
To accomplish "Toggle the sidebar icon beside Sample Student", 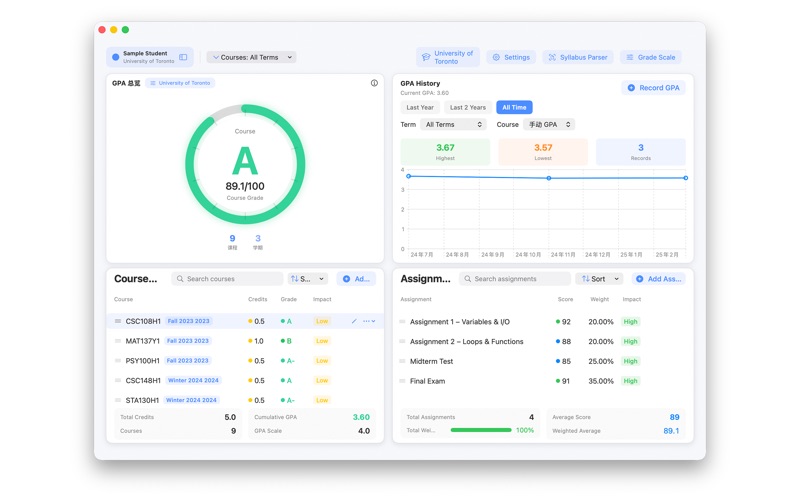I will coord(183,57).
